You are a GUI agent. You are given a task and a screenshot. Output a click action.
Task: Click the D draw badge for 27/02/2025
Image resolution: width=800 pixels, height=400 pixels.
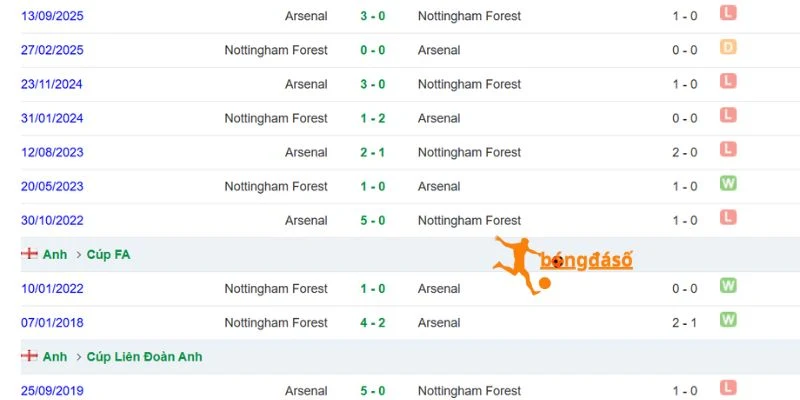pyautogui.click(x=728, y=47)
